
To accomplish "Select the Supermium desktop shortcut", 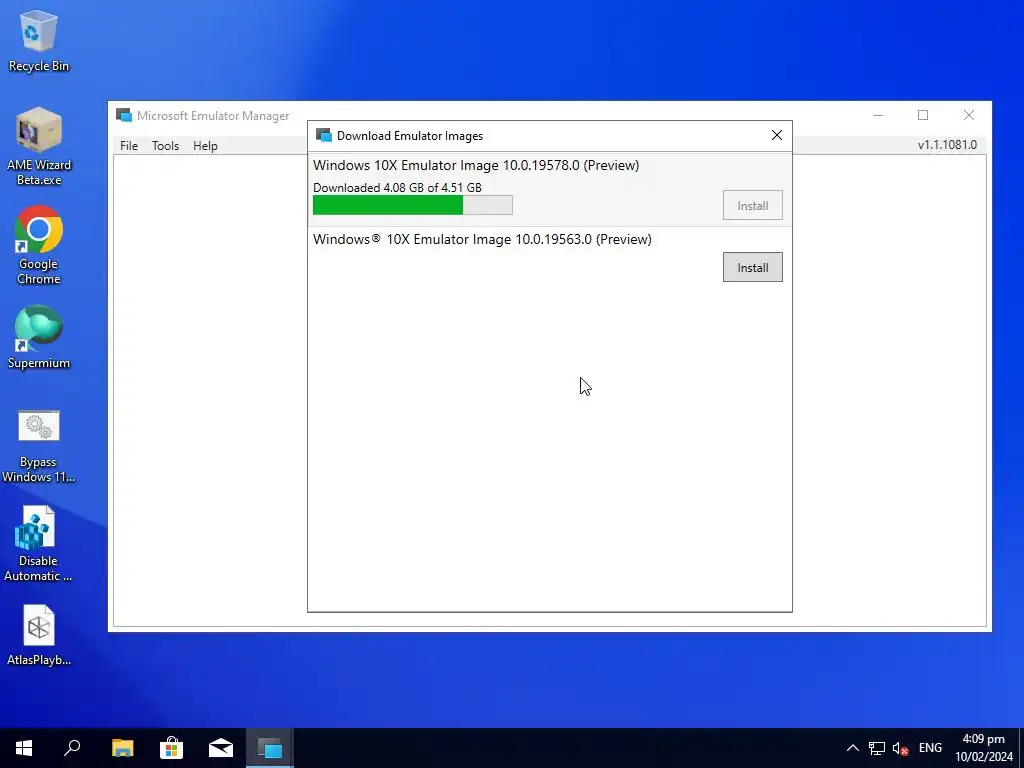I will [39, 338].
